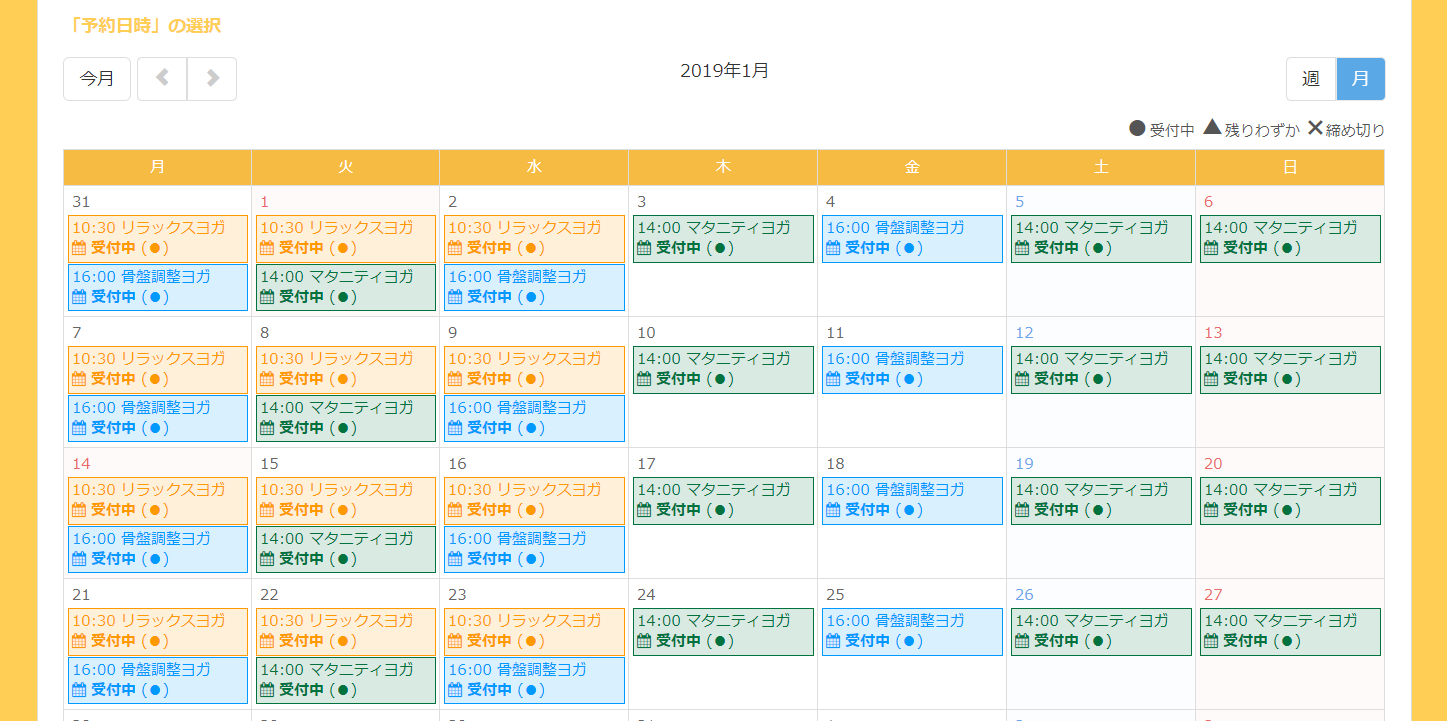Click calendar icon in January 7 relax yoga

pos(79,379)
